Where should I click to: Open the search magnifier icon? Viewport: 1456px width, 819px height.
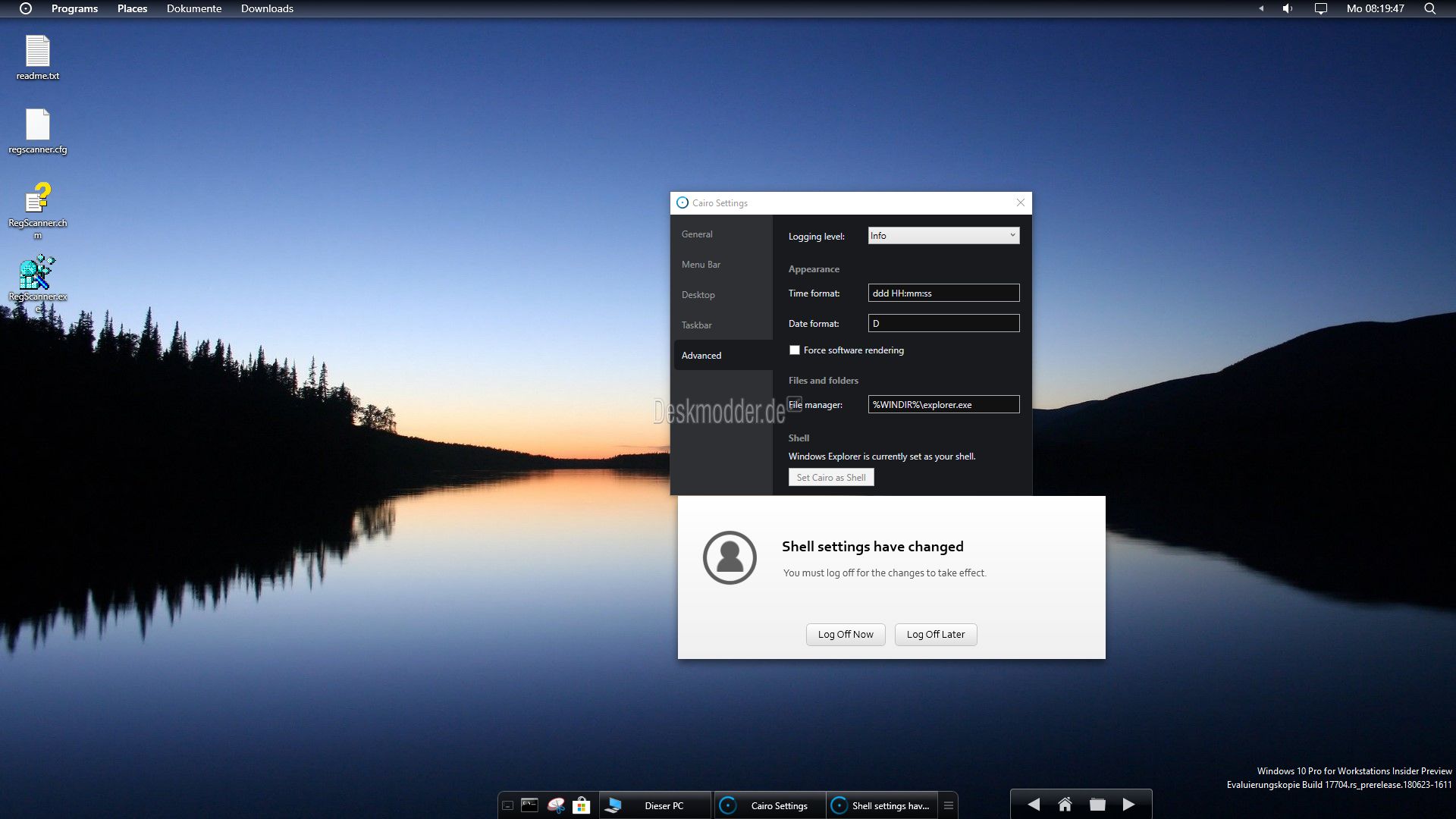tap(1429, 8)
